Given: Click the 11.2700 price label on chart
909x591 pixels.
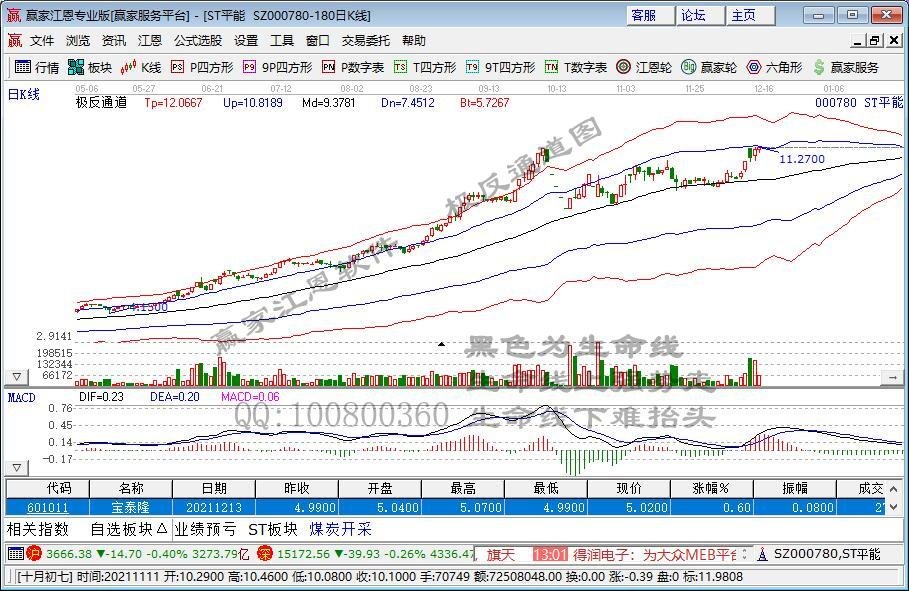Looking at the screenshot, I should [802, 159].
